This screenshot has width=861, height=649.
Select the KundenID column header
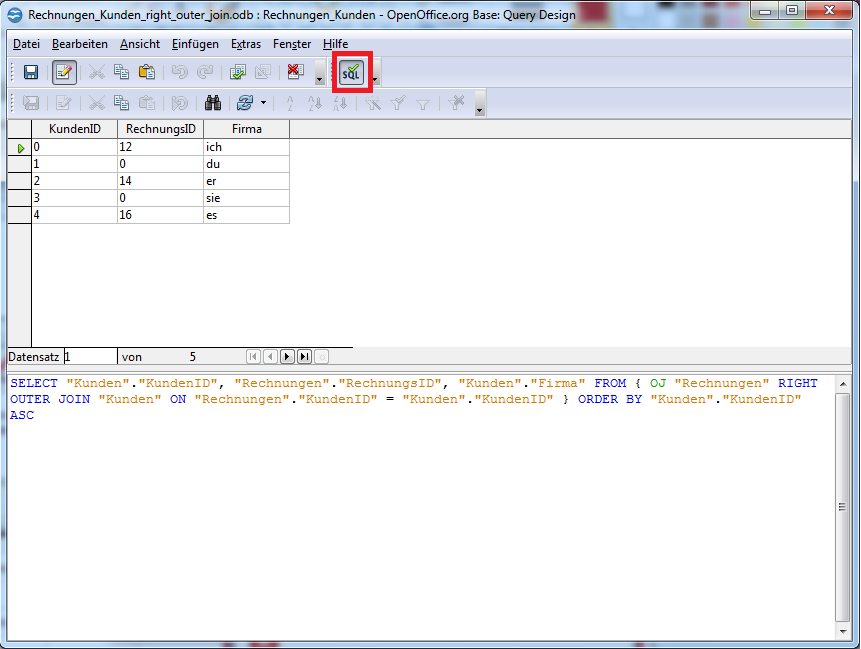tap(75, 129)
